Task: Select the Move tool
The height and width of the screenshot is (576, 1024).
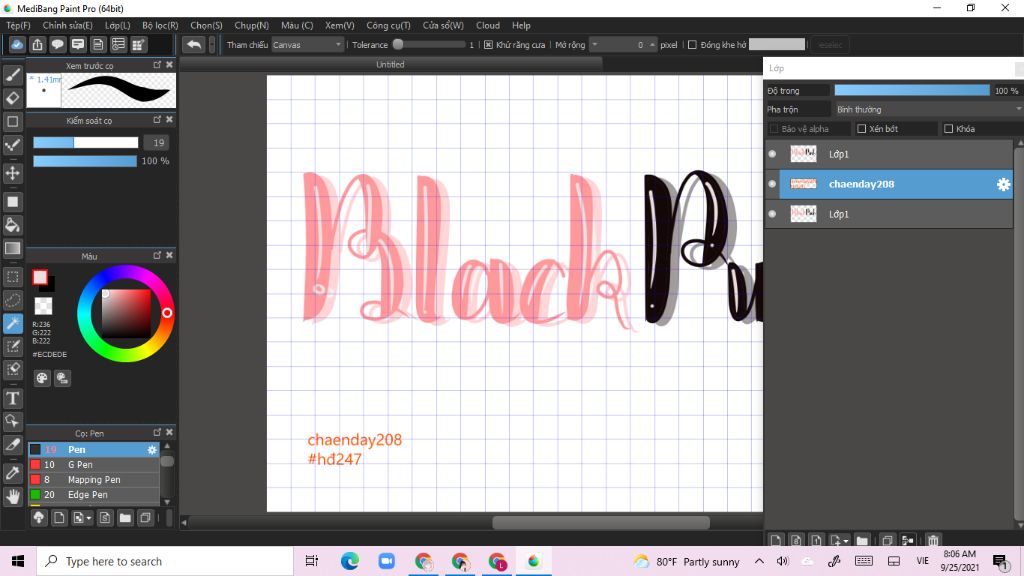Action: [x=12, y=173]
